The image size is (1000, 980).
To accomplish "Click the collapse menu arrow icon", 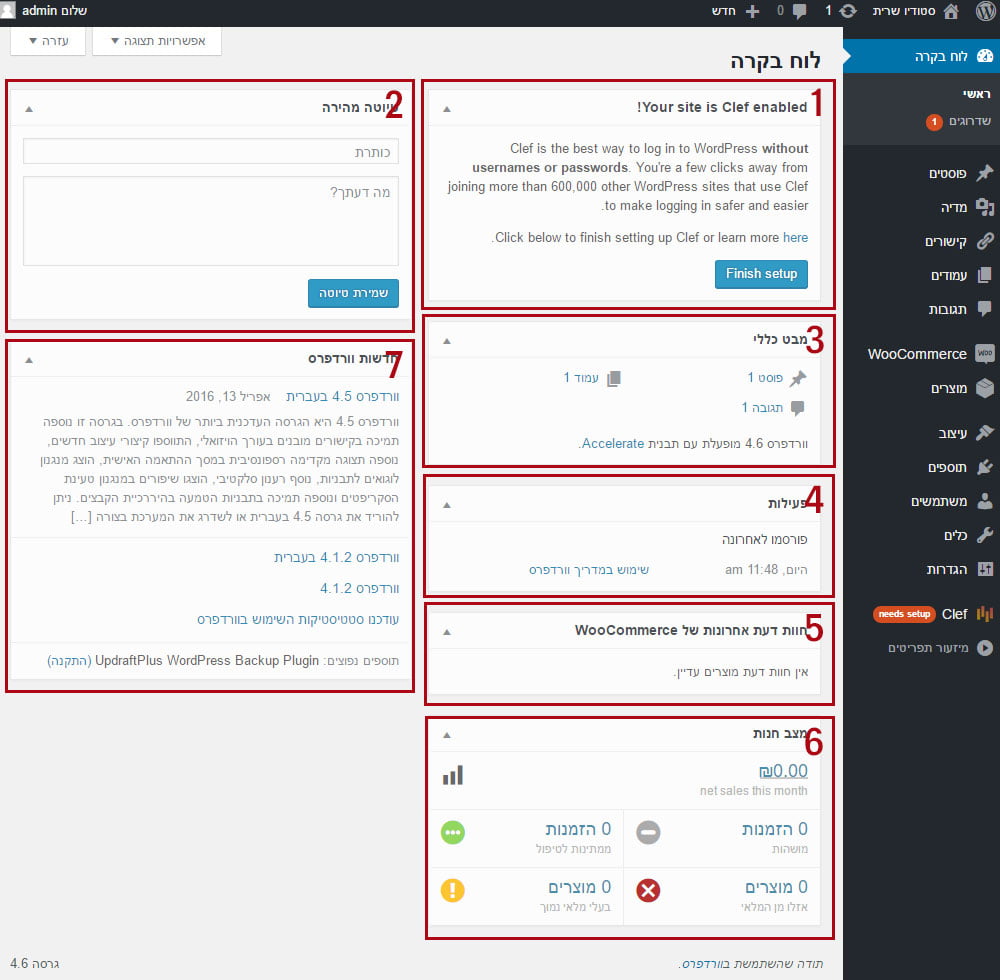I will [x=985, y=648].
